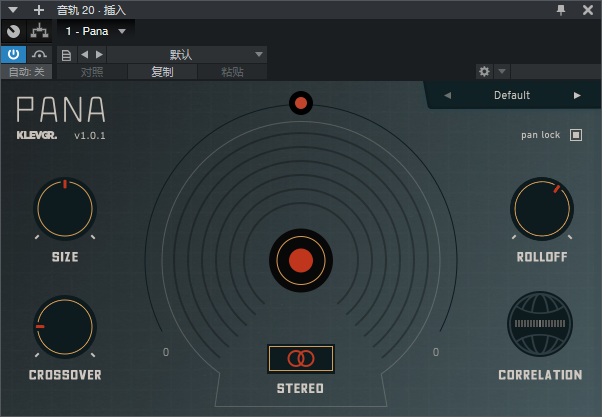
Task: Click the 自动: 关 automation button
Action: point(26,72)
